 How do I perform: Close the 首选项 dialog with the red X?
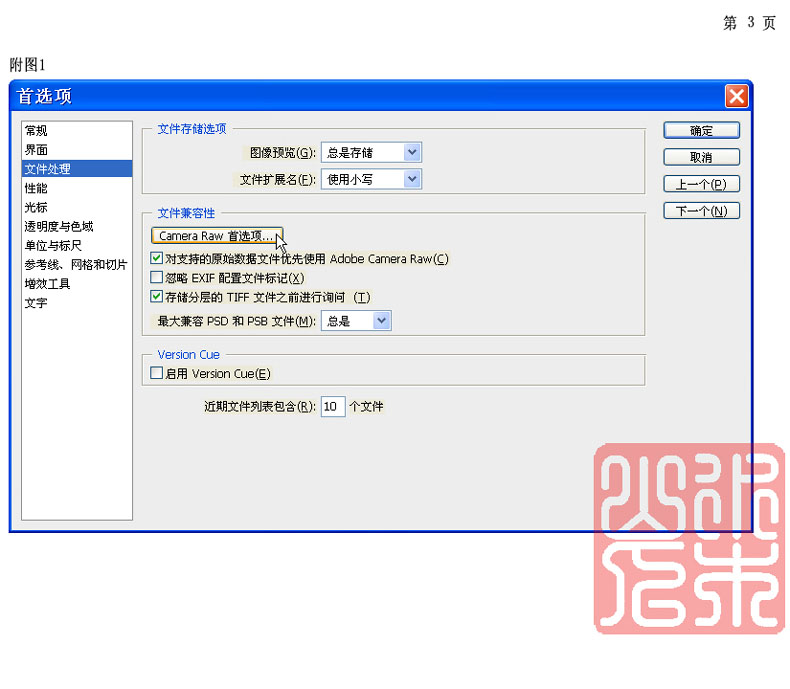point(736,96)
